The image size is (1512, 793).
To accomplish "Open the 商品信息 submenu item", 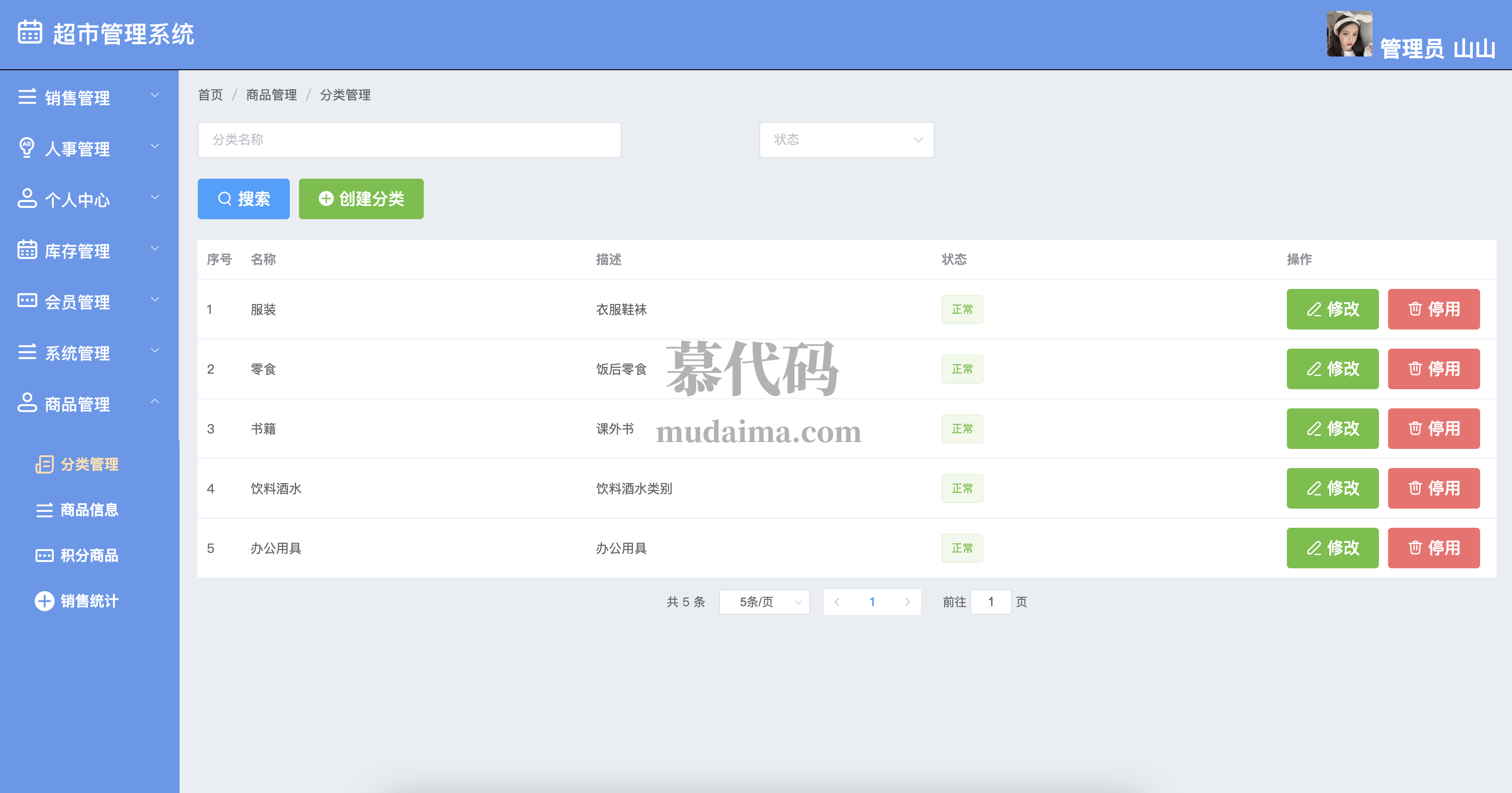I will [x=89, y=510].
